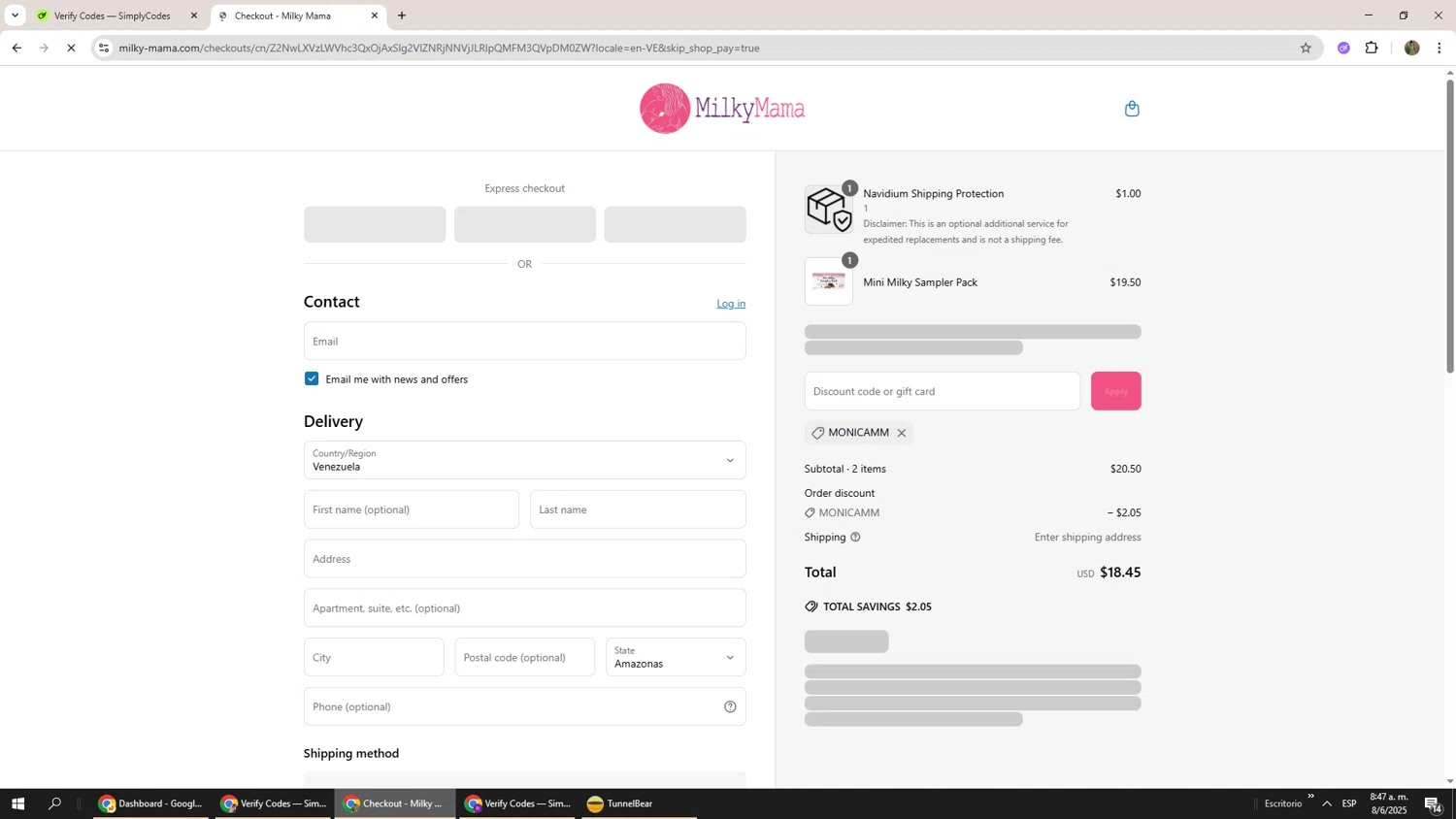Open the cart bag icon
This screenshot has height=819, width=1456.
[1132, 109]
